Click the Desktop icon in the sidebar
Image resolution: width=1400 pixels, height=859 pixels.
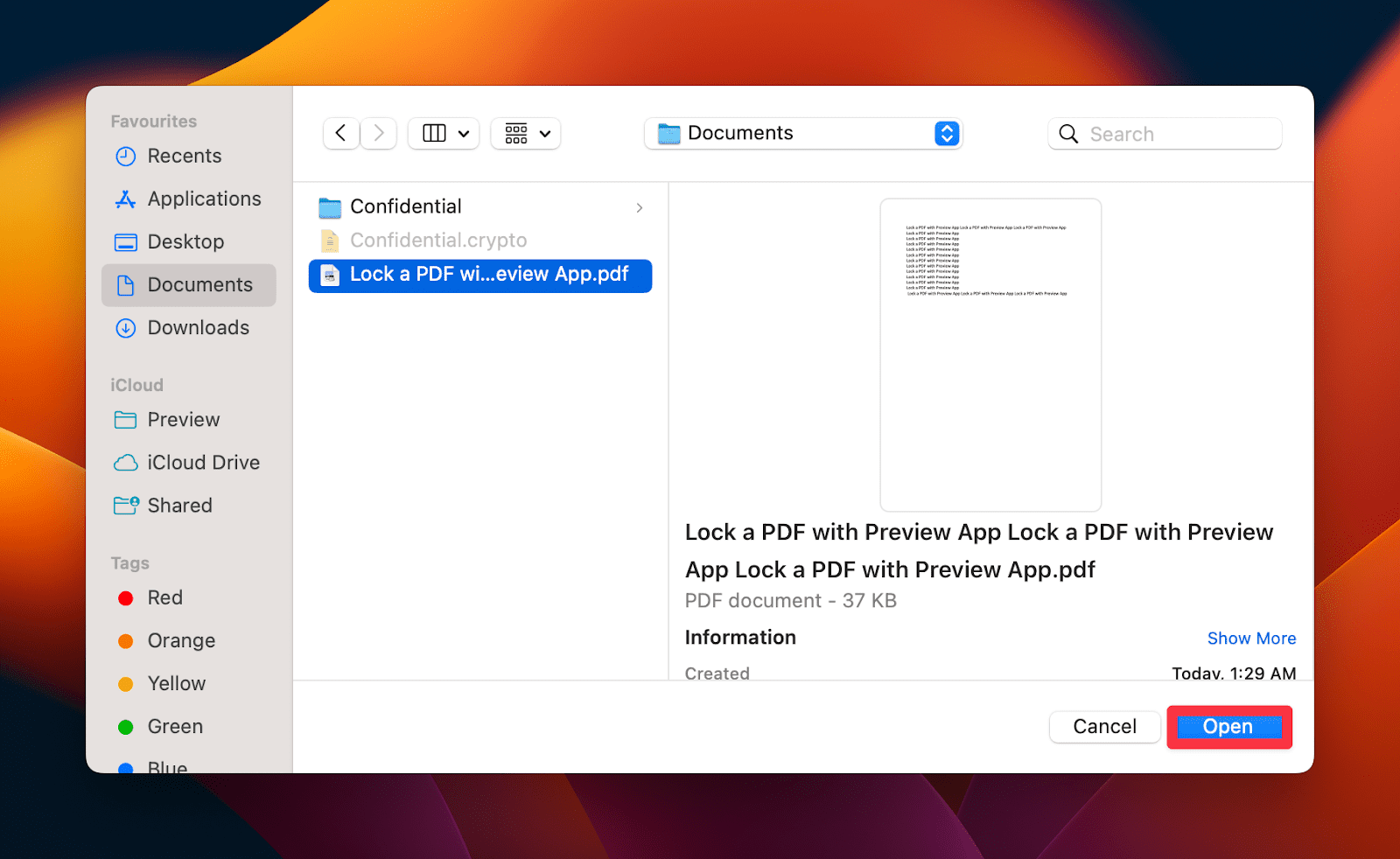[x=126, y=242]
